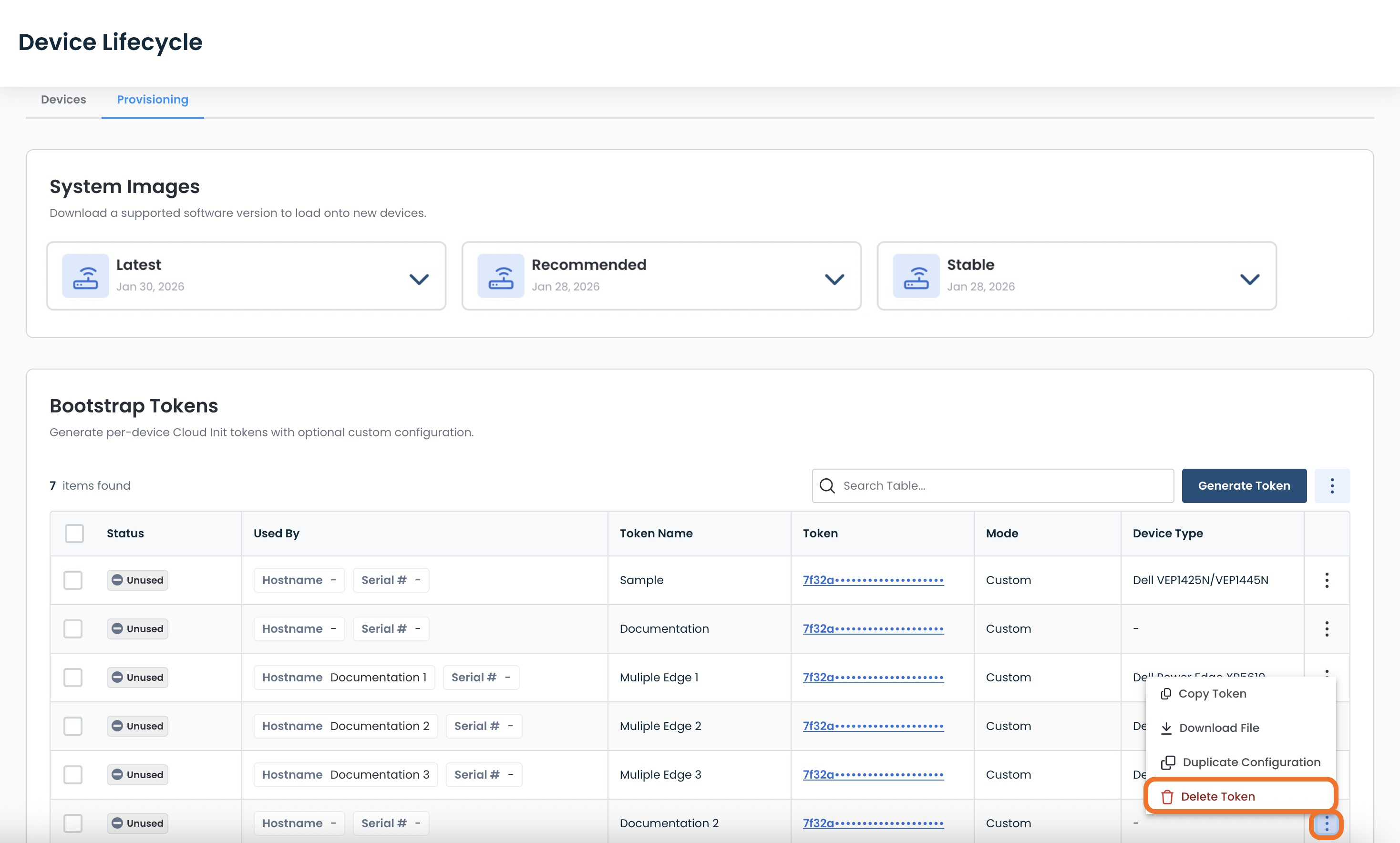This screenshot has width=1400, height=843.
Task: Choose Download File from the context menu
Action: pyautogui.click(x=1240, y=728)
